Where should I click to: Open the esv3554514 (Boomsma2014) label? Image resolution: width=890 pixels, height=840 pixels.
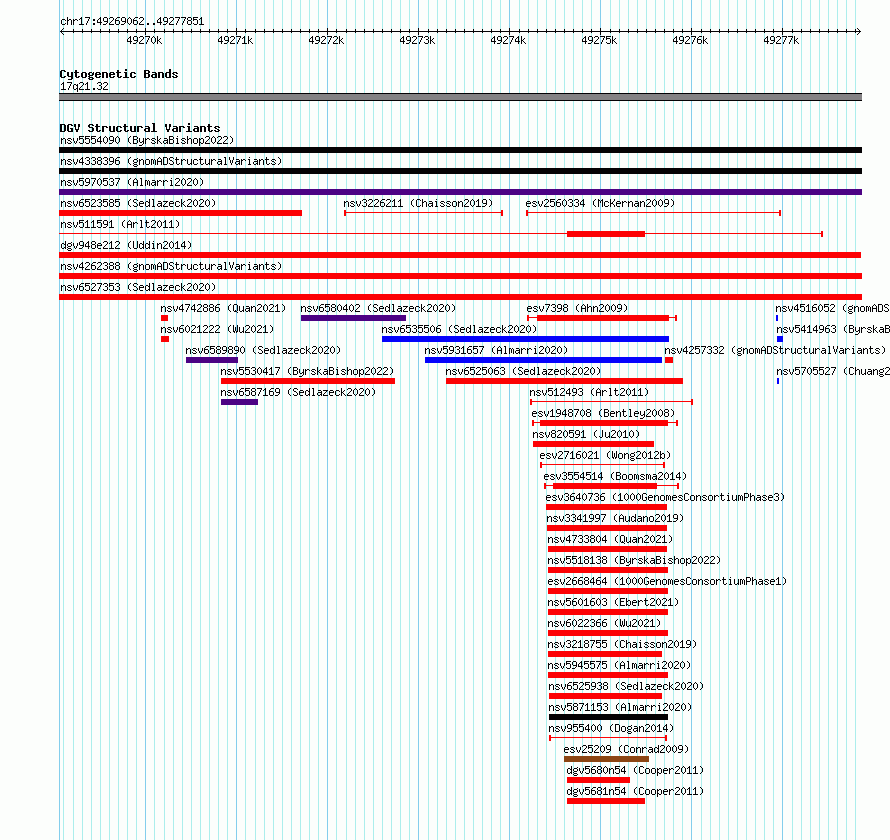coord(615,476)
